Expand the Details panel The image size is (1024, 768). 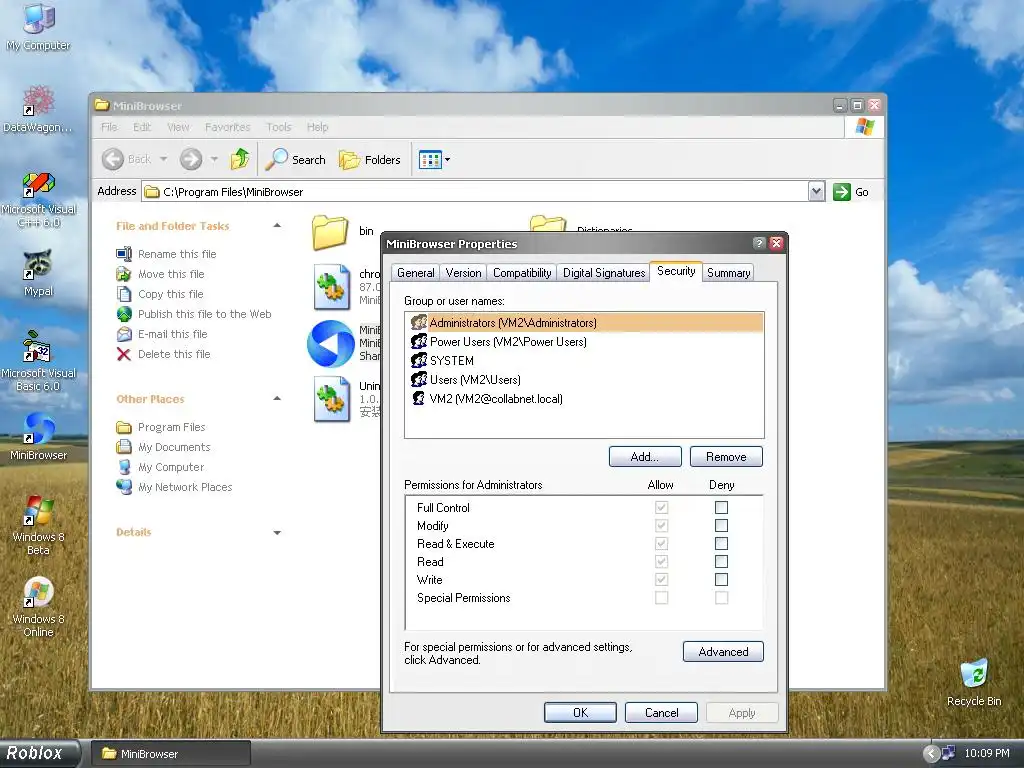tap(277, 533)
